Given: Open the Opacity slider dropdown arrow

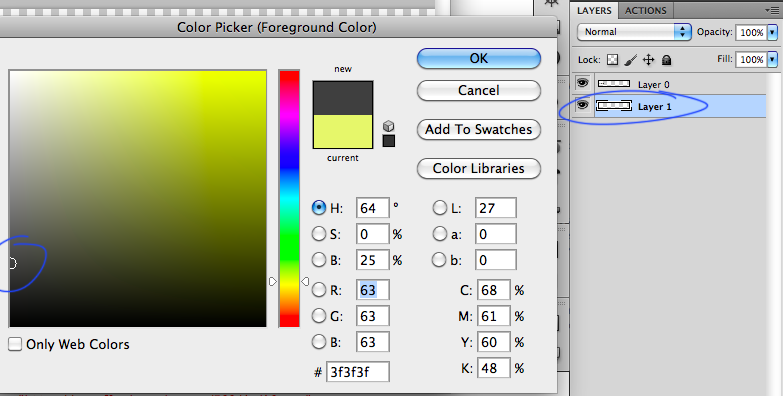Looking at the screenshot, I should 773,32.
